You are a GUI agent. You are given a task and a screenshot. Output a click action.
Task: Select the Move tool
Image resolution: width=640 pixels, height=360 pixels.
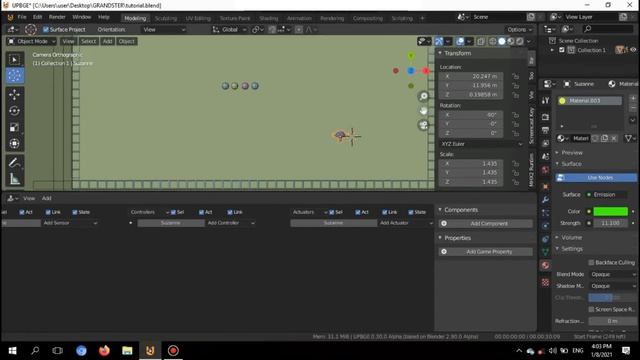pos(14,95)
